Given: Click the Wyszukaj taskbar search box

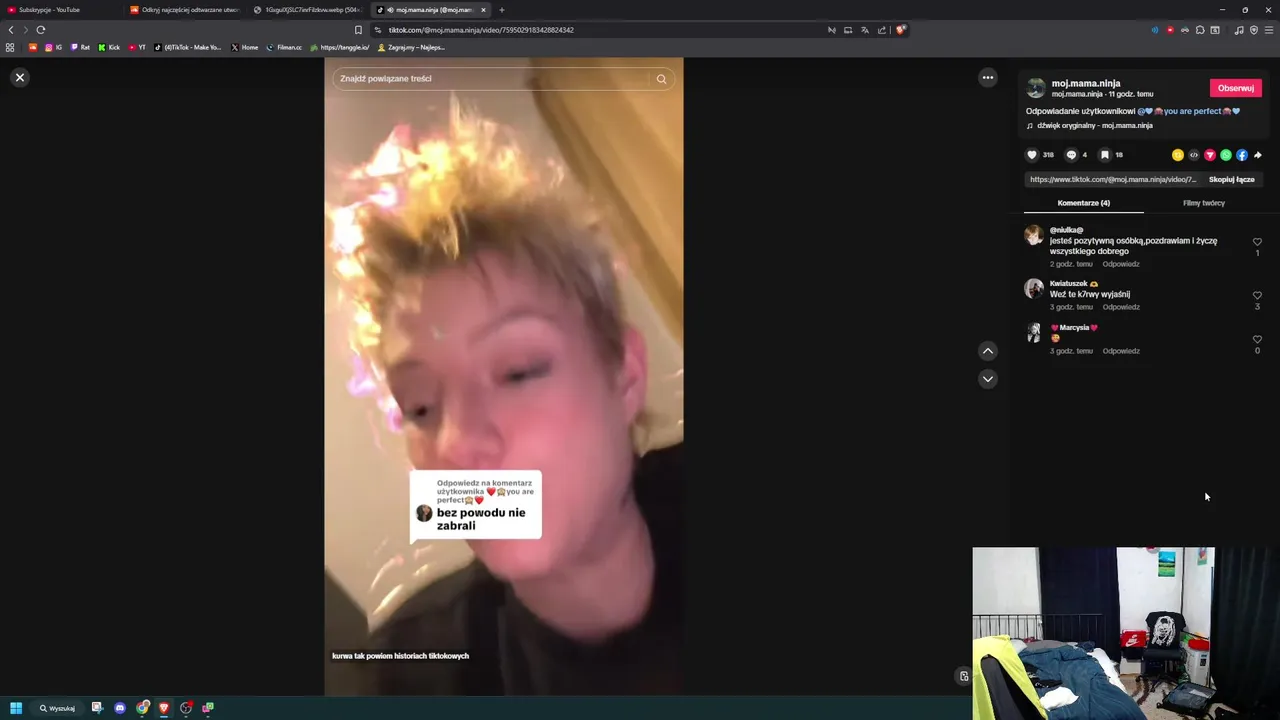Looking at the screenshot, I should coord(58,708).
